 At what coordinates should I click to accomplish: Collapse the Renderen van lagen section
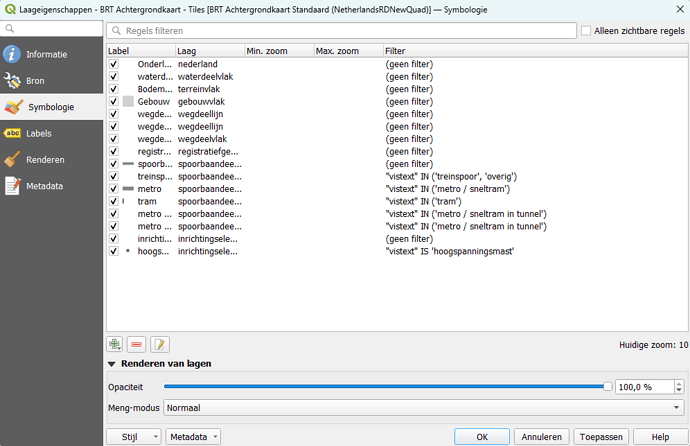[x=112, y=364]
